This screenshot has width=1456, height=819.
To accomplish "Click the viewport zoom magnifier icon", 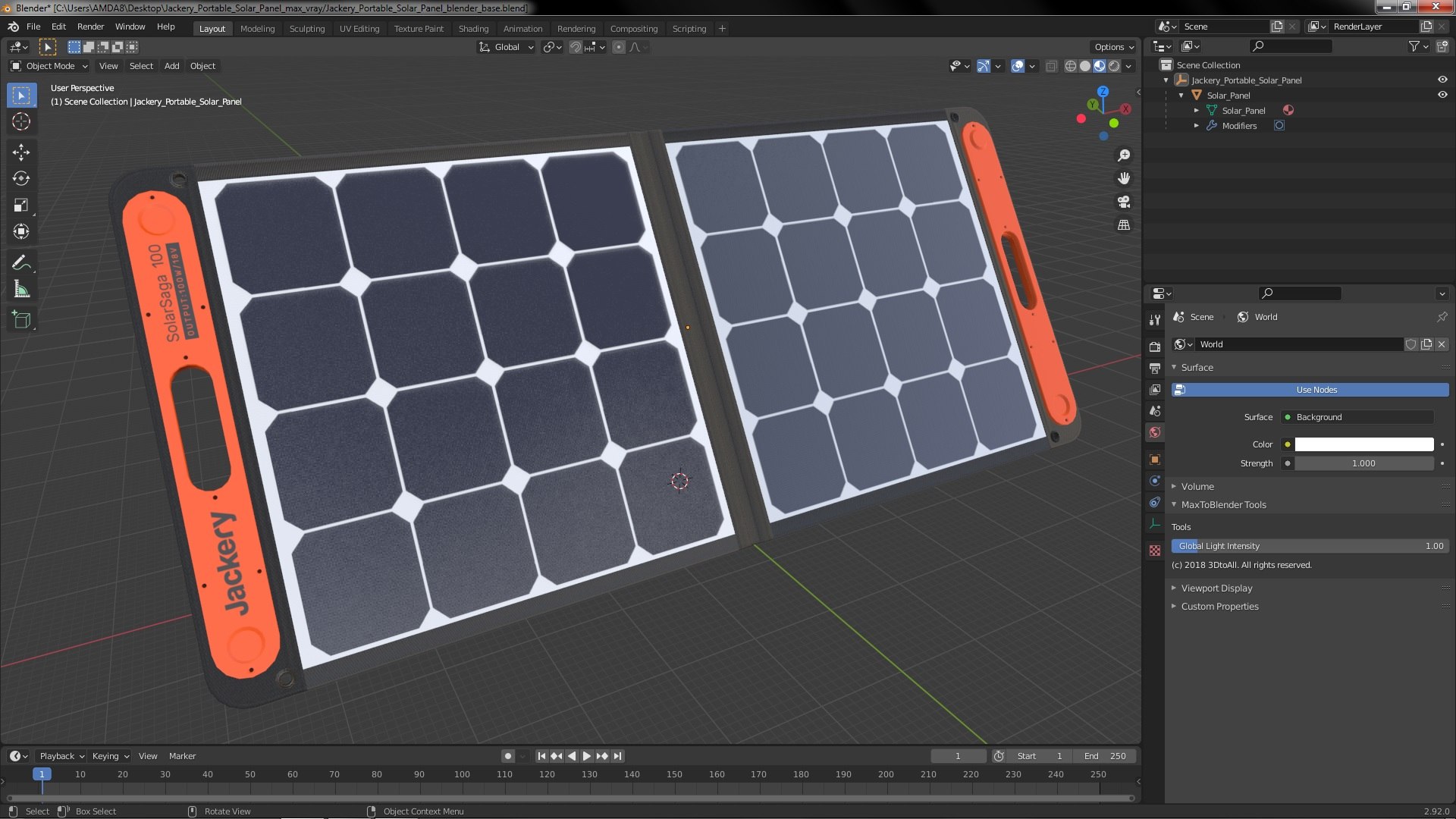I will point(1124,155).
